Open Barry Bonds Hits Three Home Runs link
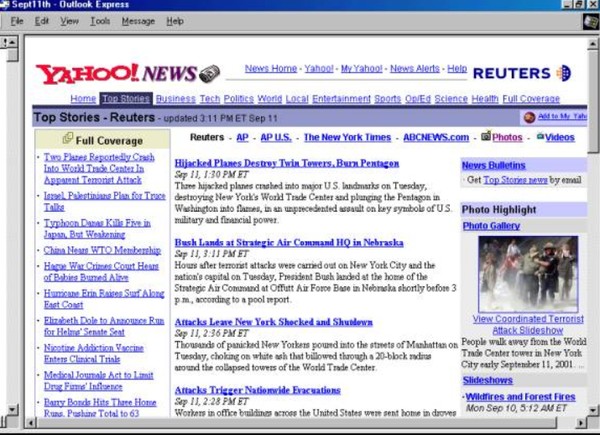This screenshot has width=600, height=435. [100, 408]
